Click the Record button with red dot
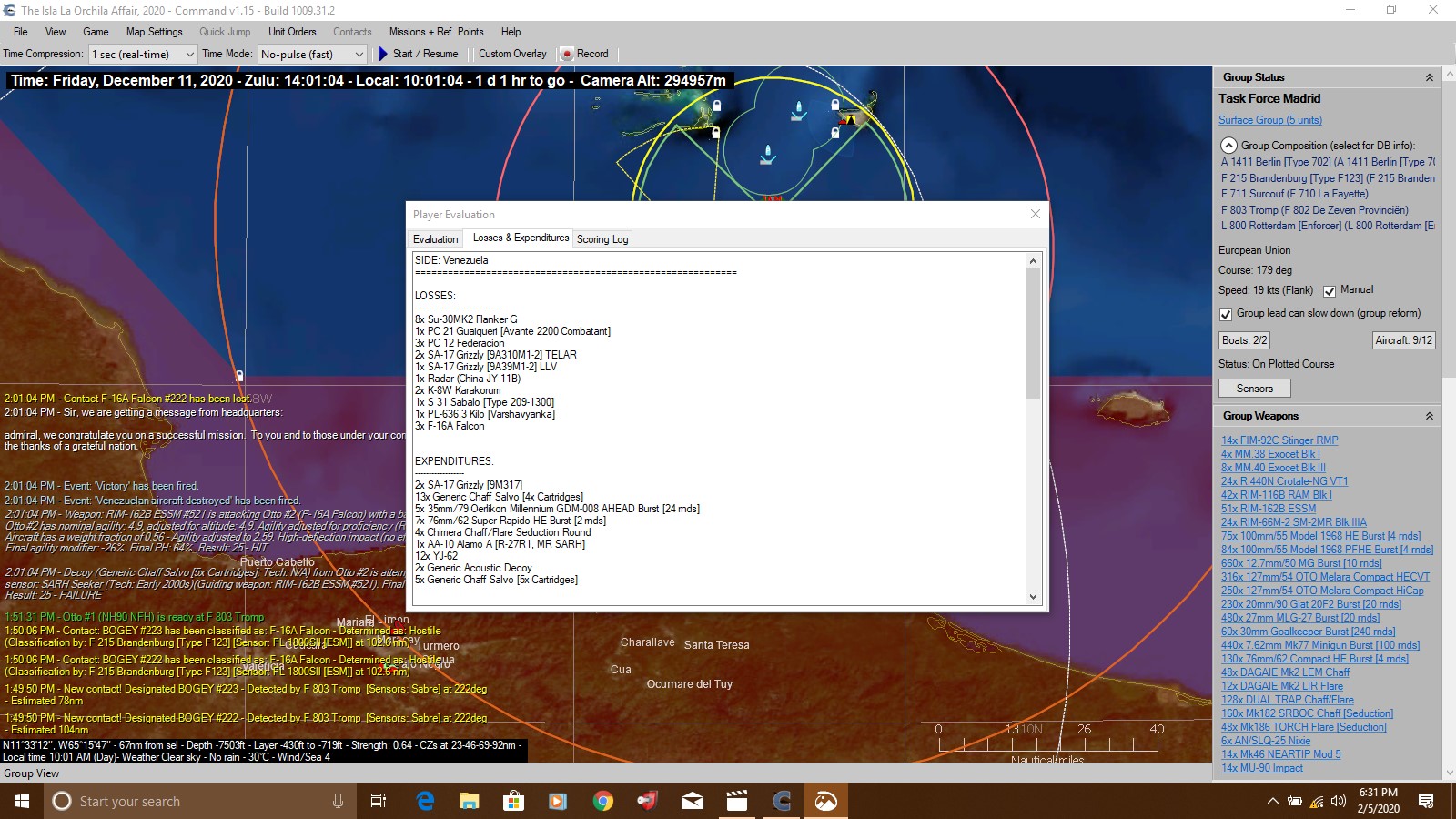The image size is (1456, 819). (584, 54)
